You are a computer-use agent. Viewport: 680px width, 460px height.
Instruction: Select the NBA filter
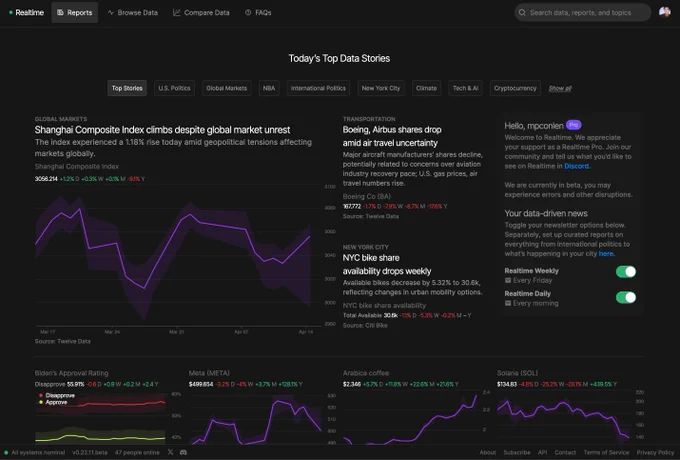(269, 88)
